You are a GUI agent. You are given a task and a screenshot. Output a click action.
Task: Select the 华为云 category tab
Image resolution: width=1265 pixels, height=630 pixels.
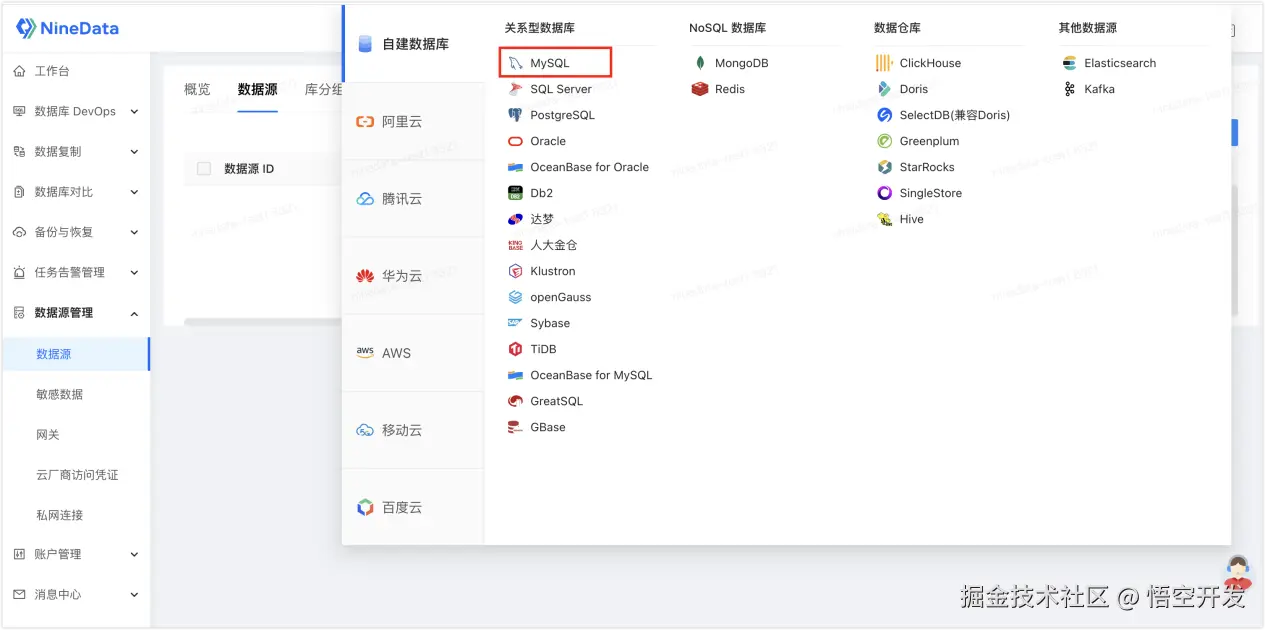pyautogui.click(x=413, y=275)
